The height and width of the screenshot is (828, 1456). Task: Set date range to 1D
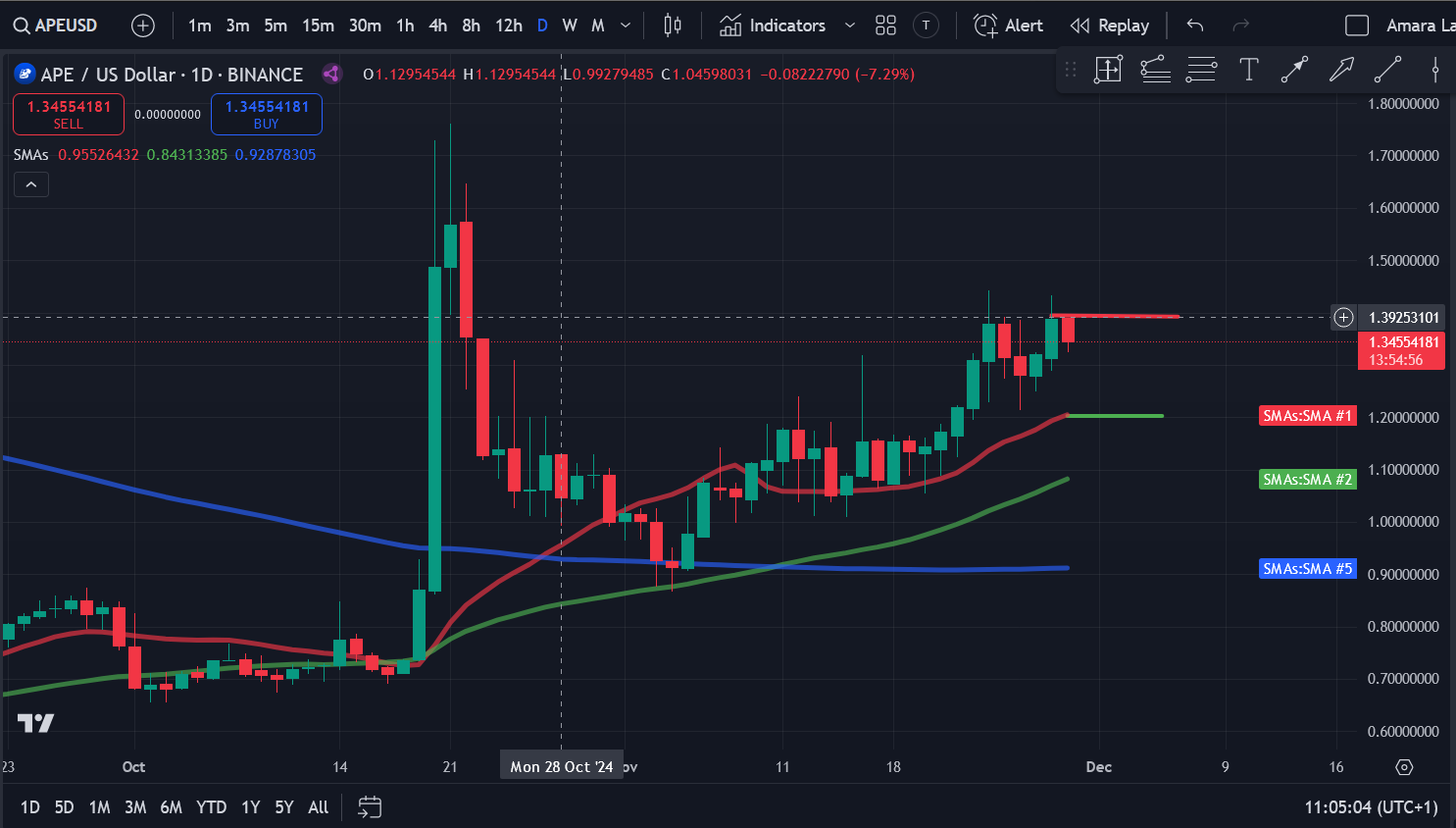30,807
